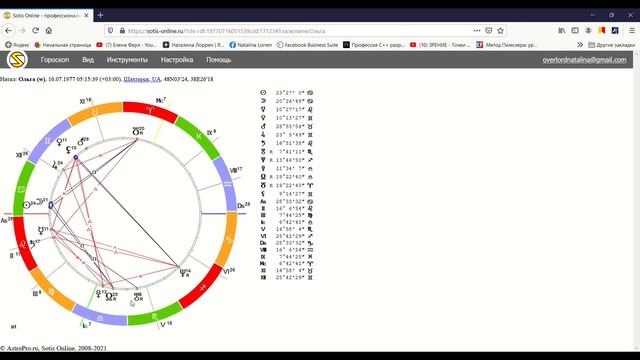640x360 pixels.
Task: Click the Sun position row 23°27' 0"
Action: pyautogui.click(x=287, y=93)
